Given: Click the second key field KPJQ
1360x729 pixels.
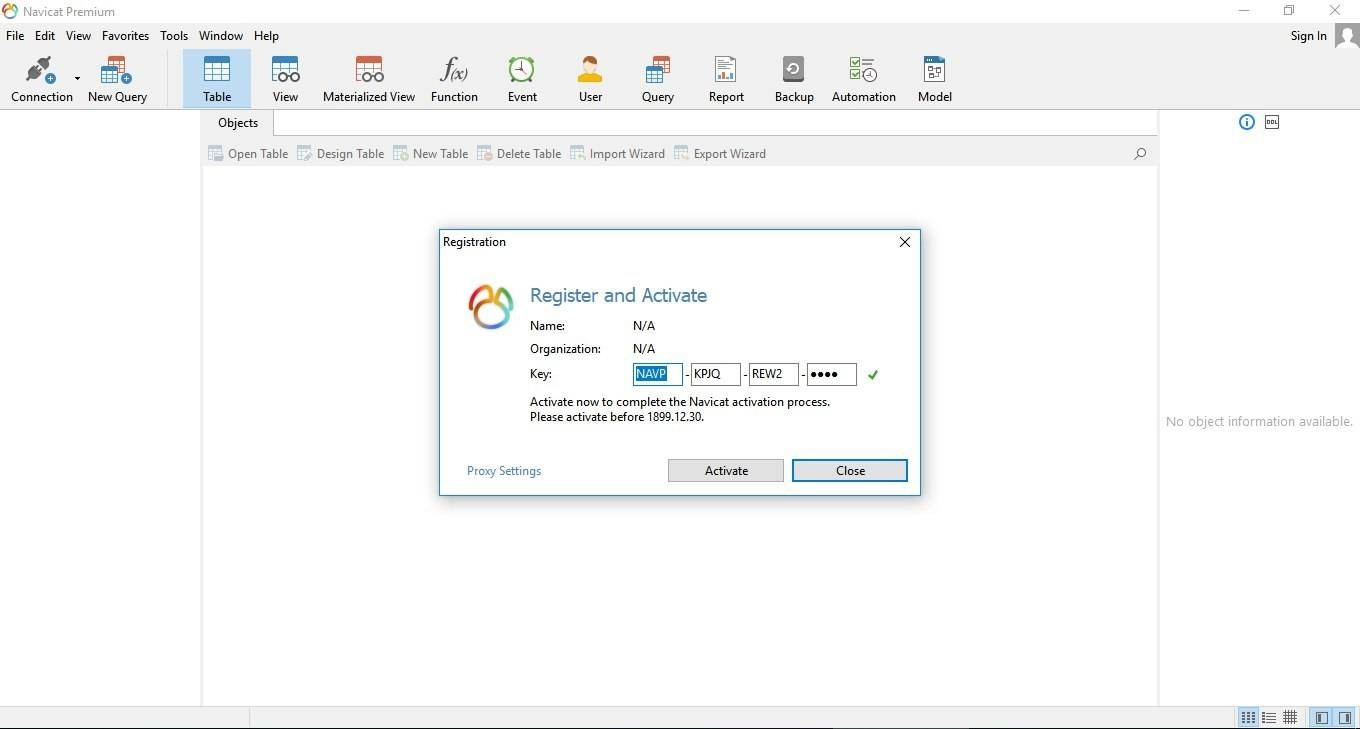Looking at the screenshot, I should point(716,374).
